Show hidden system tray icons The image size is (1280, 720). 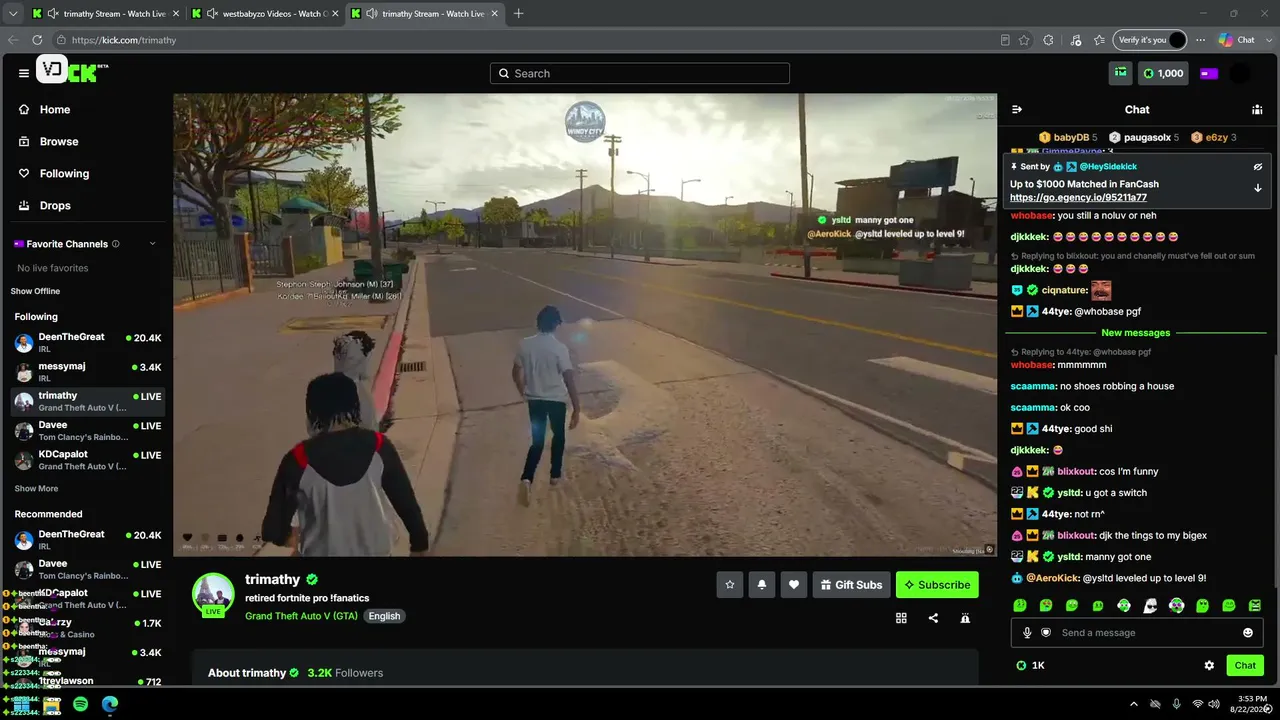pyautogui.click(x=1133, y=704)
